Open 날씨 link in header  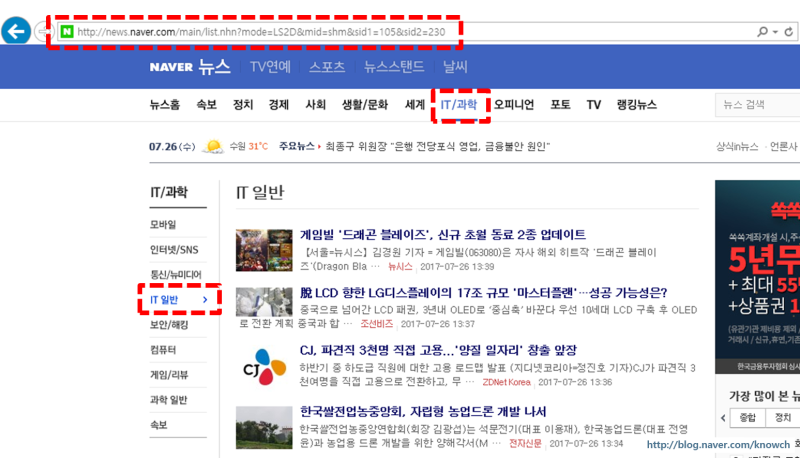click(x=455, y=67)
